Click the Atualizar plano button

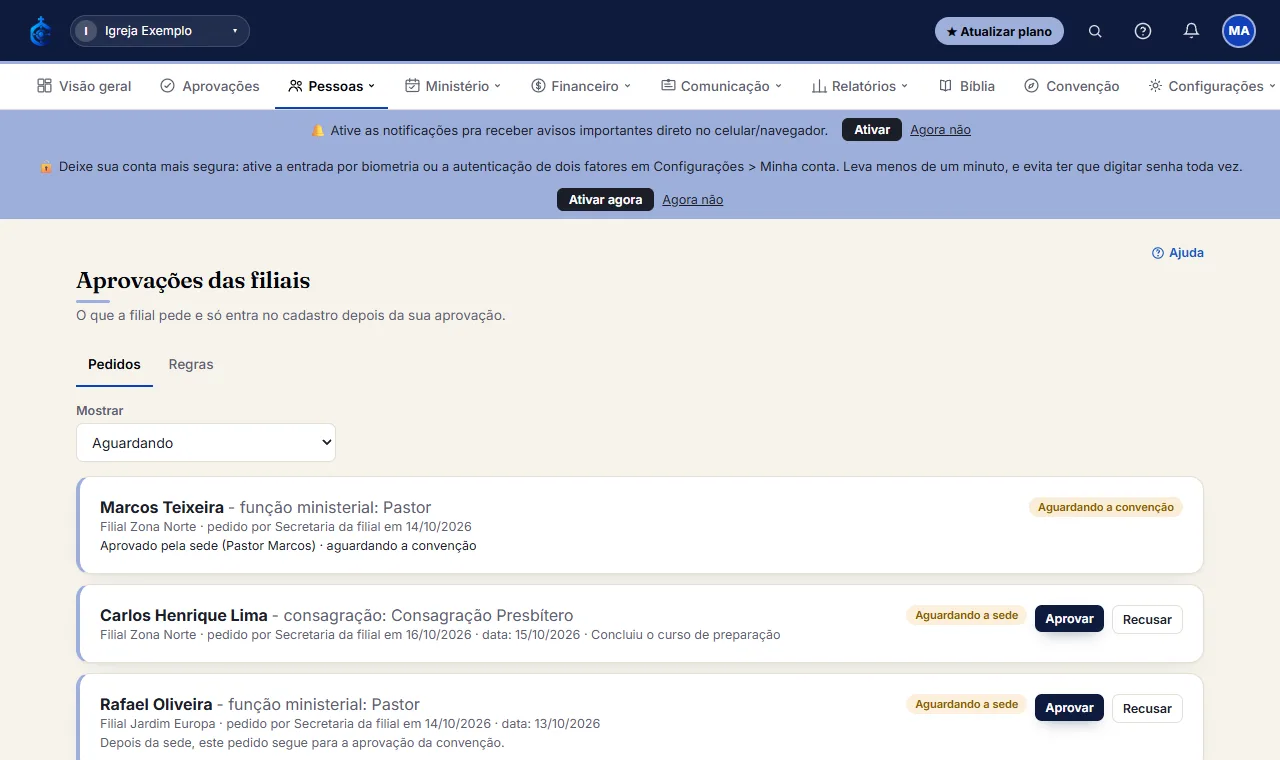click(x=999, y=31)
